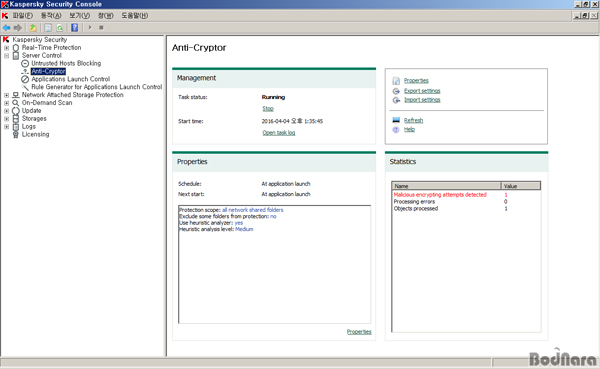The width and height of the screenshot is (600, 369).
Task: Click the blue Help question-mark toolbar icon
Action: (x=75, y=28)
